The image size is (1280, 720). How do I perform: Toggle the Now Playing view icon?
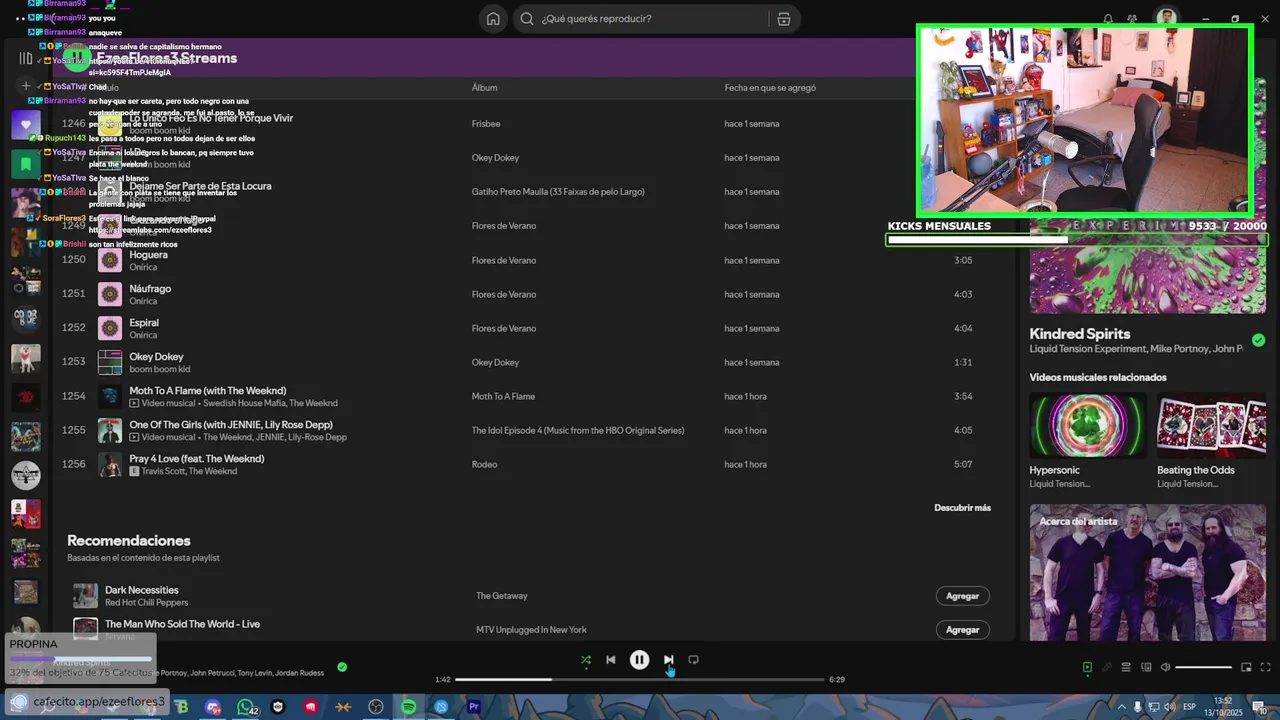coord(1087,667)
